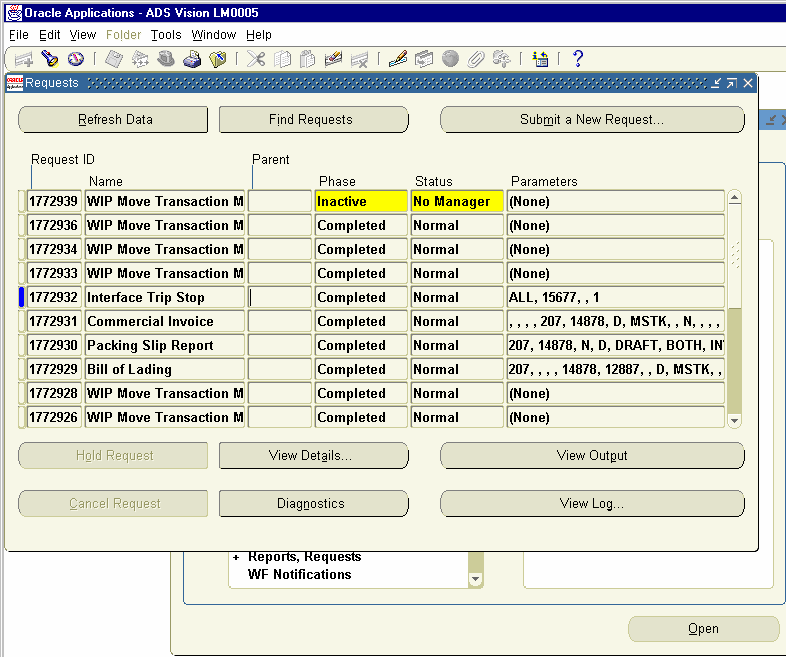
Task: Click the Open button in Navigator window
Action: click(703, 629)
